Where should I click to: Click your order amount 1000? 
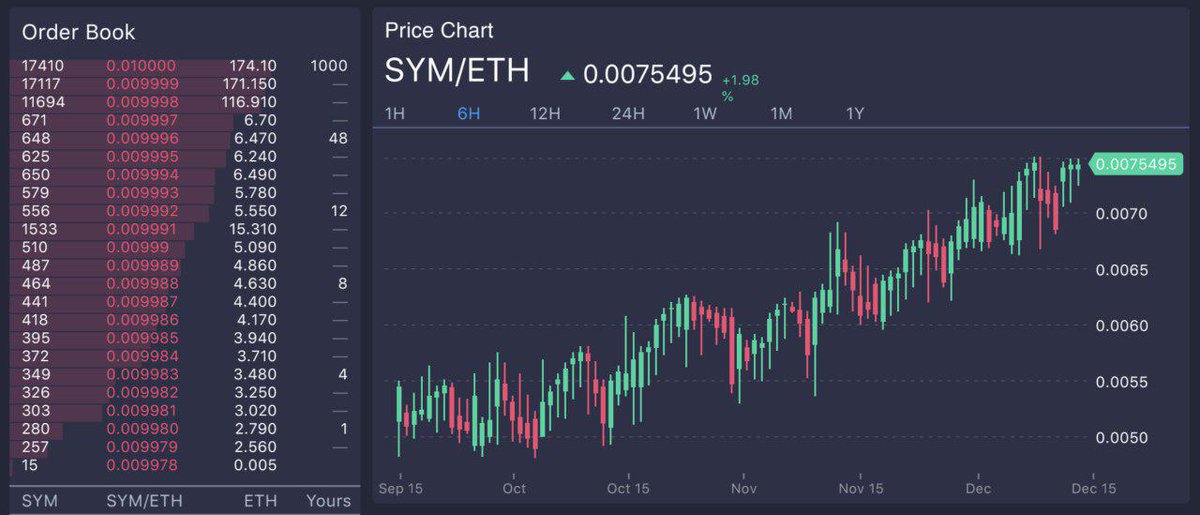tap(329, 66)
